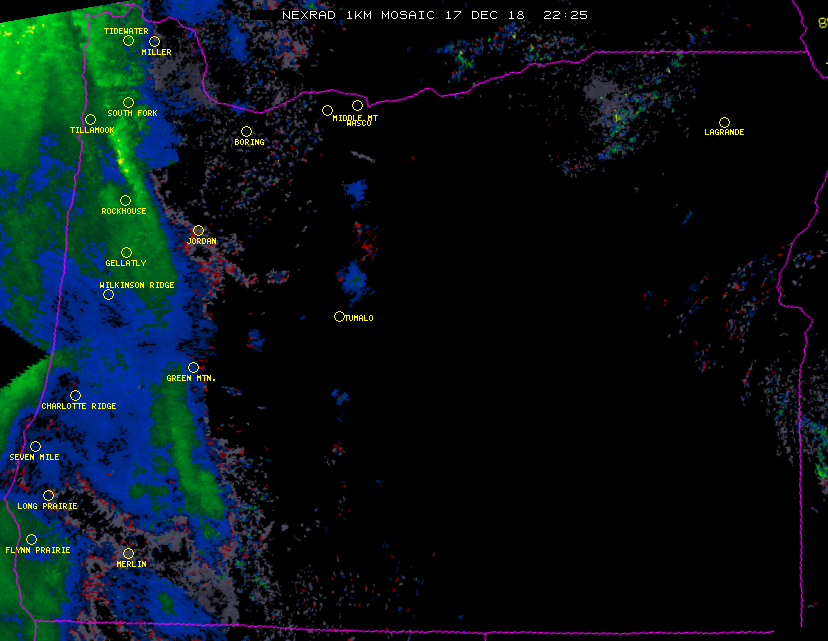Click the LAGRANDE text label
Image resolution: width=828 pixels, height=641 pixels.
(x=724, y=132)
